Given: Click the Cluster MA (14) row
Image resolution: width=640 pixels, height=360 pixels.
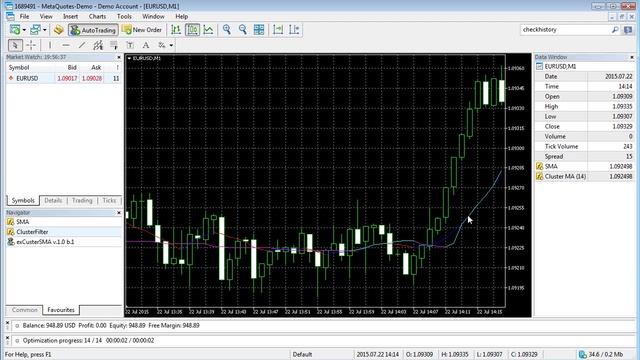Looking at the screenshot, I should 584,177.
